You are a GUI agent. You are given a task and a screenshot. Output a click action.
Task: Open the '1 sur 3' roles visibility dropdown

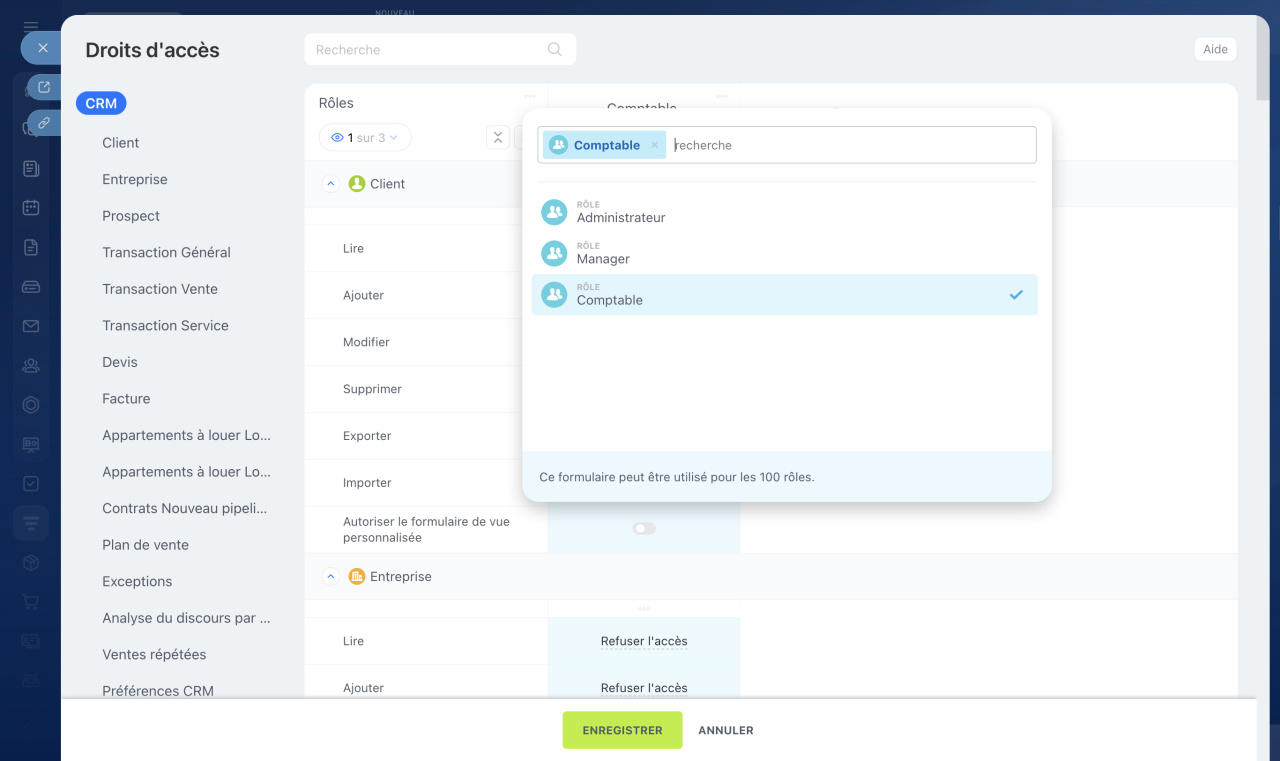click(365, 138)
